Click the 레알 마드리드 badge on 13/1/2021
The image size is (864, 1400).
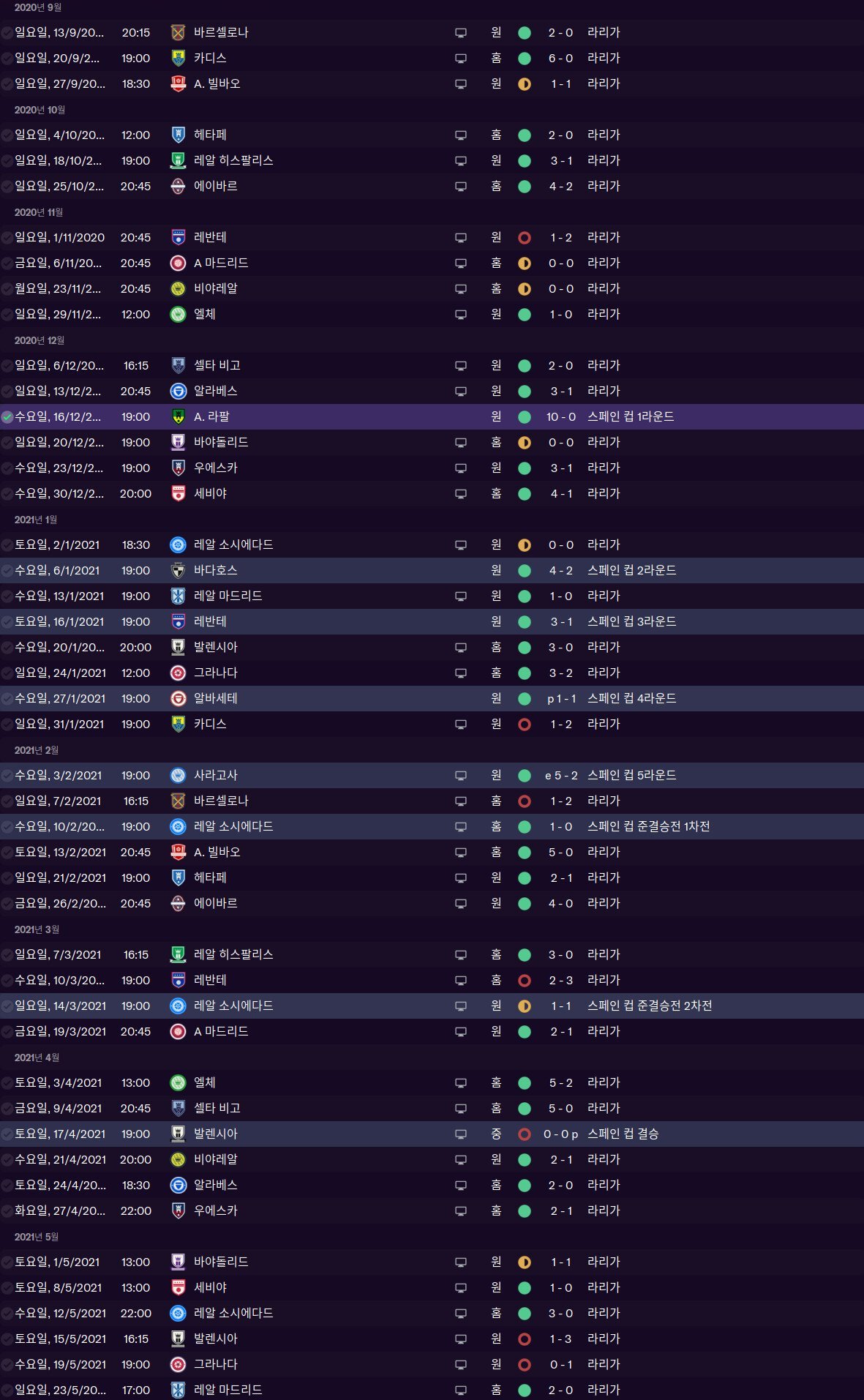coord(178,596)
